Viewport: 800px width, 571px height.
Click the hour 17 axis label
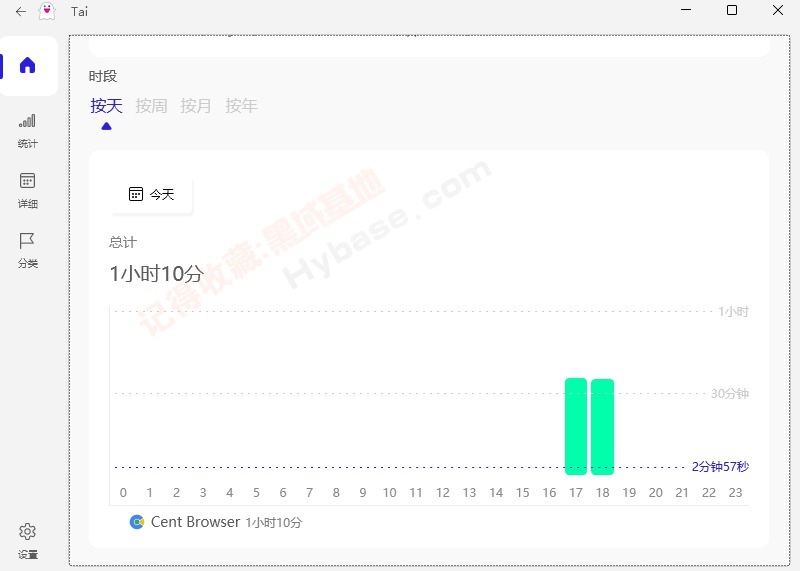(576, 492)
